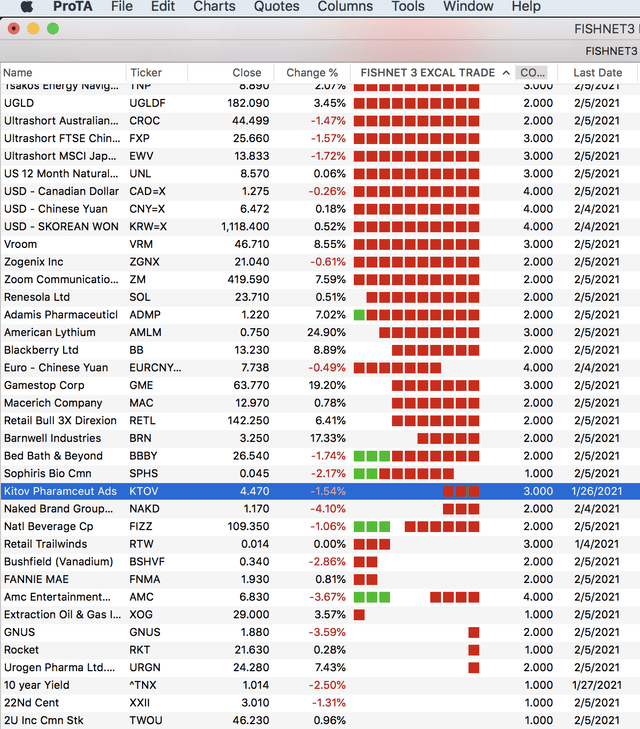Click the 1/27/2021 last date cell
This screenshot has width=640, height=729.
[x=596, y=686]
